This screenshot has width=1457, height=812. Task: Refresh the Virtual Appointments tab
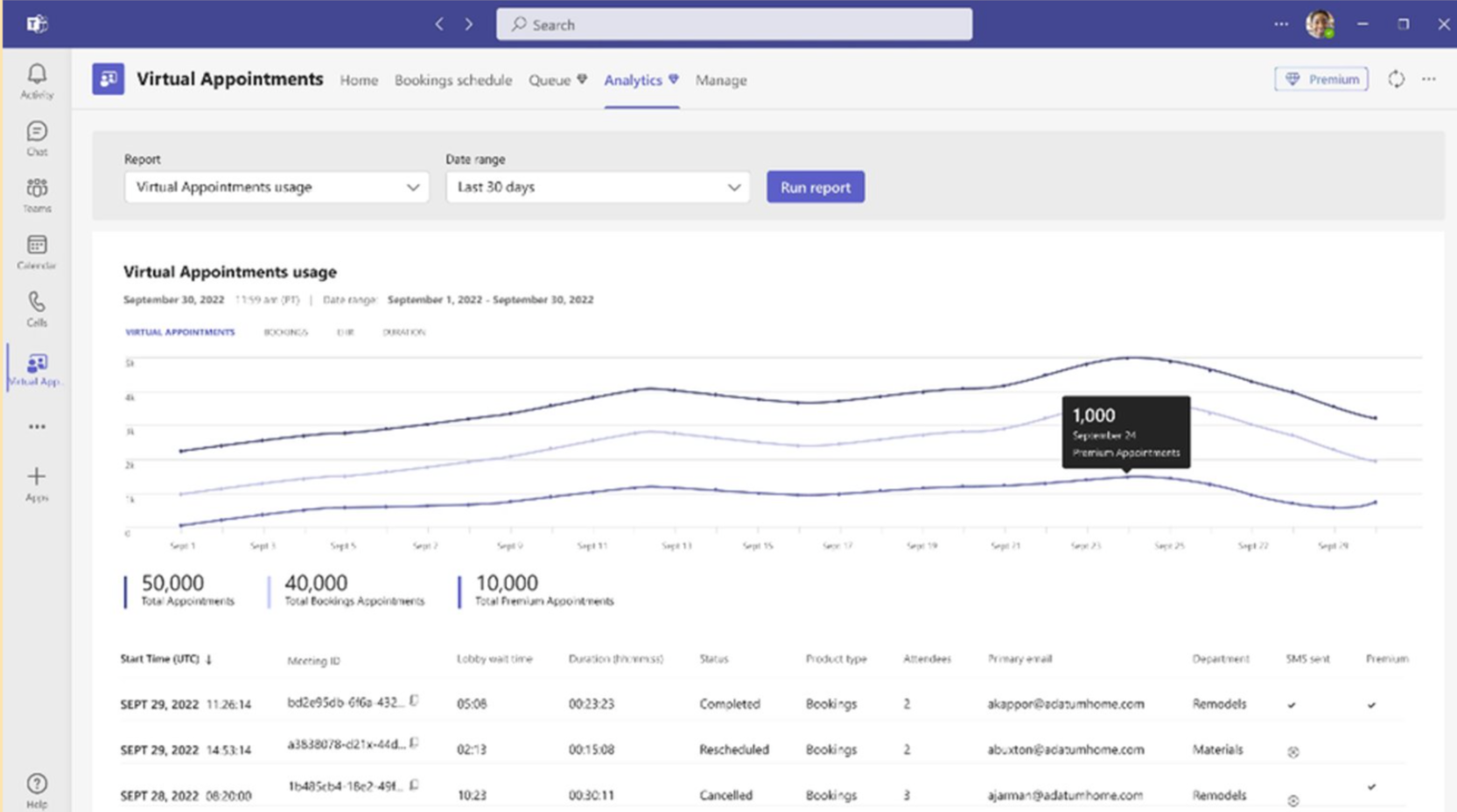1396,80
